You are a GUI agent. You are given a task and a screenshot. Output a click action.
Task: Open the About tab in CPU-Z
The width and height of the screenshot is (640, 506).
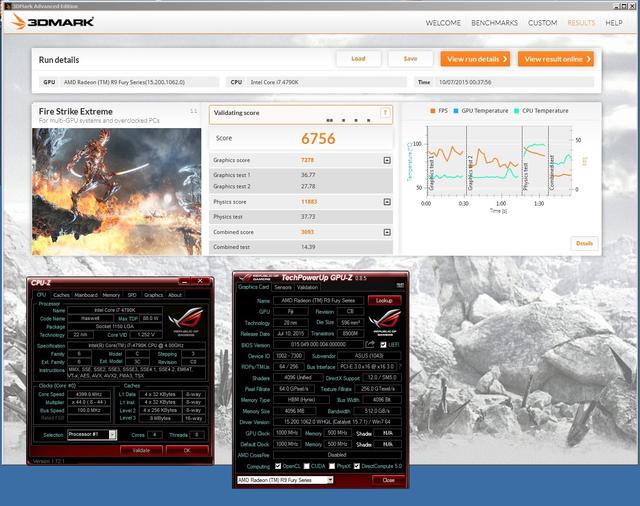pyautogui.click(x=175, y=295)
